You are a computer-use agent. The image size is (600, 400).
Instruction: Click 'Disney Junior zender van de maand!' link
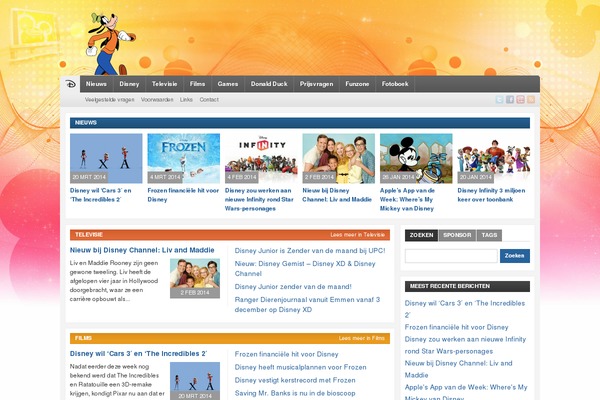click(293, 287)
